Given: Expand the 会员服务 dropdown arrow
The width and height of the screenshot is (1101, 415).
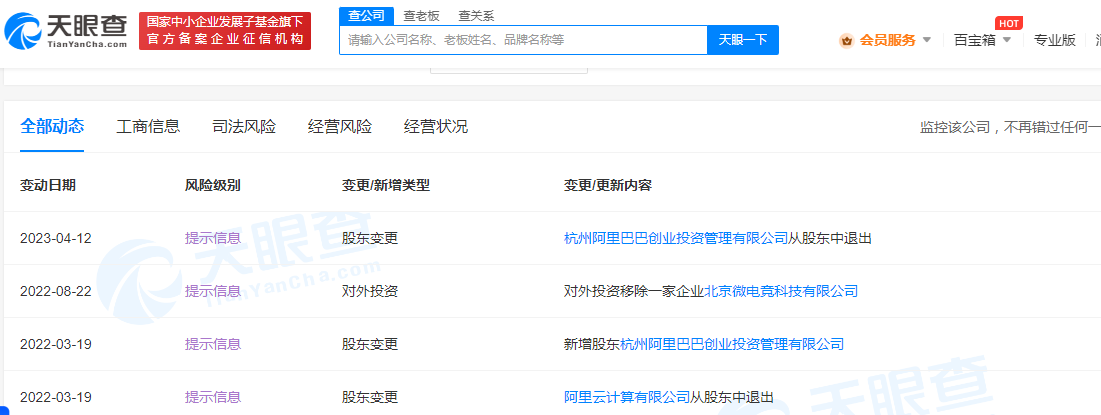Looking at the screenshot, I should click(927, 40).
